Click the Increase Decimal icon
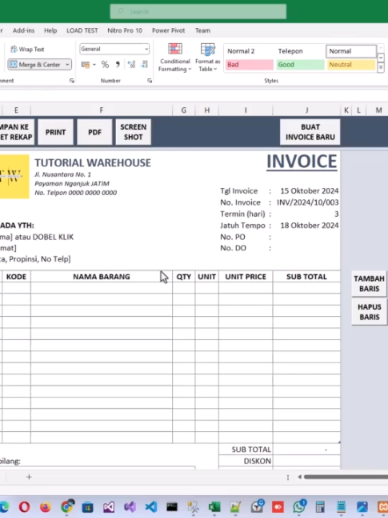Viewport: 388px width, 518px height. tap(131, 64)
